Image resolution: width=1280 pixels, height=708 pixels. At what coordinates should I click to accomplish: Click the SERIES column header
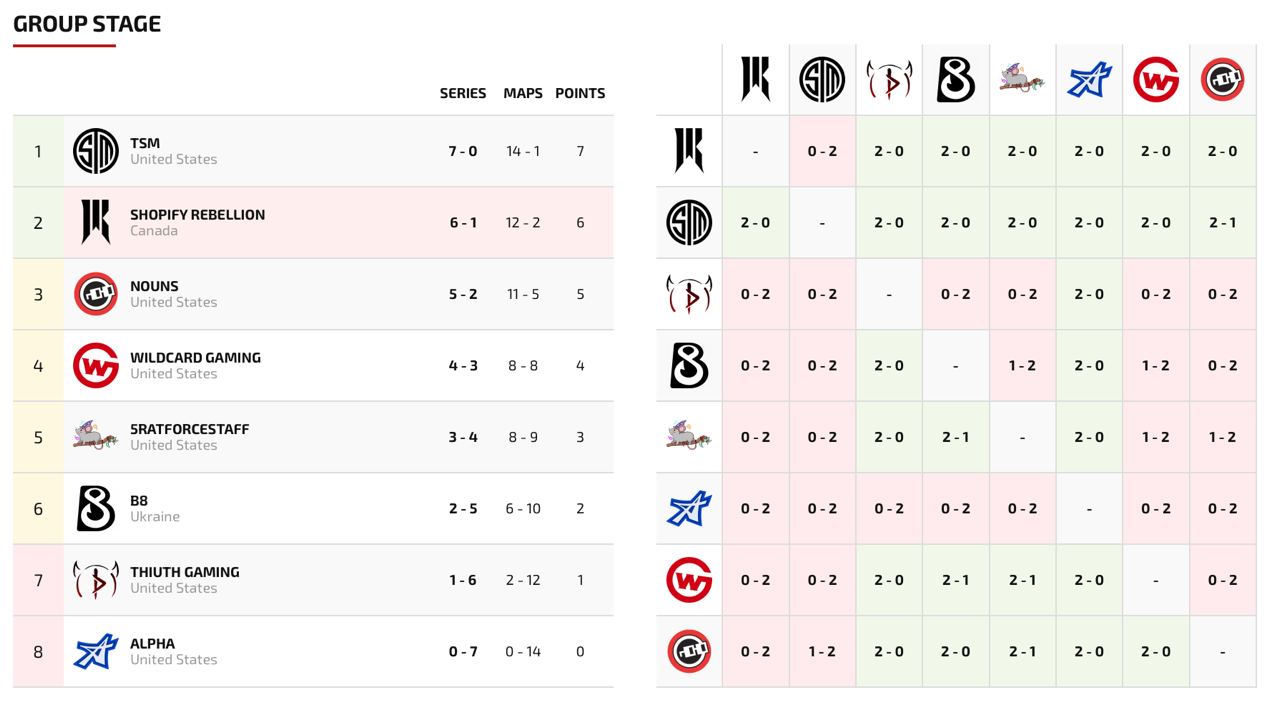pos(463,93)
